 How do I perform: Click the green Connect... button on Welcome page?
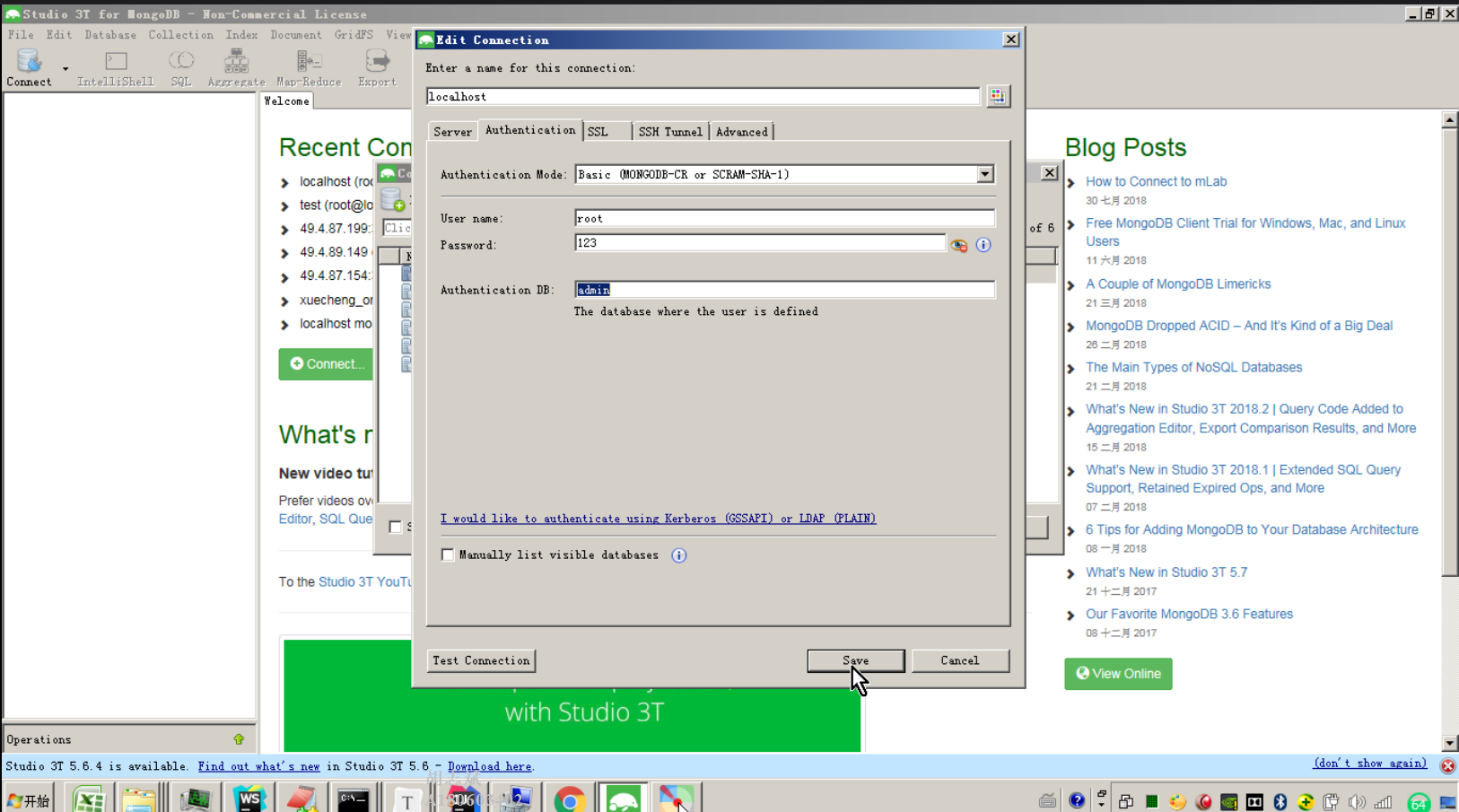coord(326,364)
